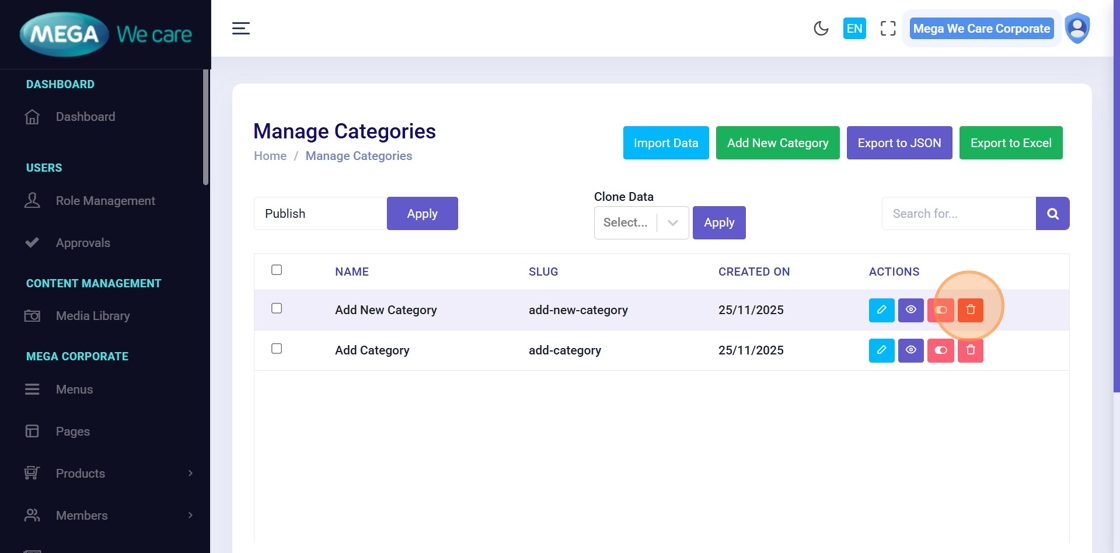Click the Import Data button
Image resolution: width=1120 pixels, height=553 pixels.
666,143
